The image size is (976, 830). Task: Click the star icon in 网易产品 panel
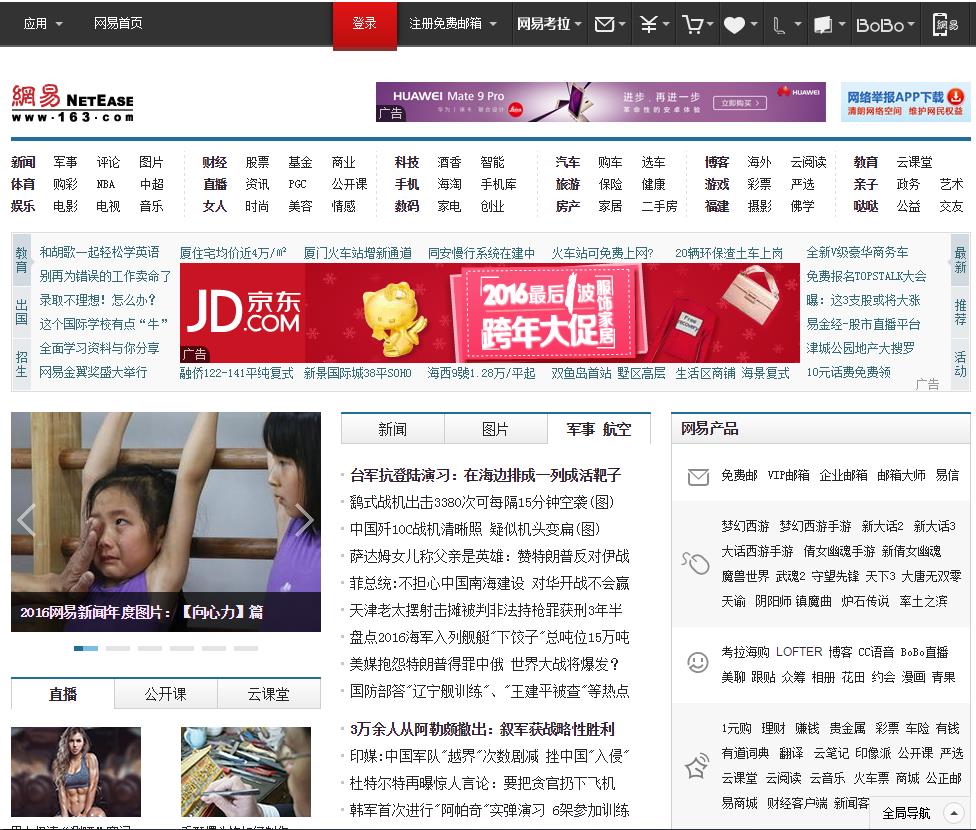point(697,766)
